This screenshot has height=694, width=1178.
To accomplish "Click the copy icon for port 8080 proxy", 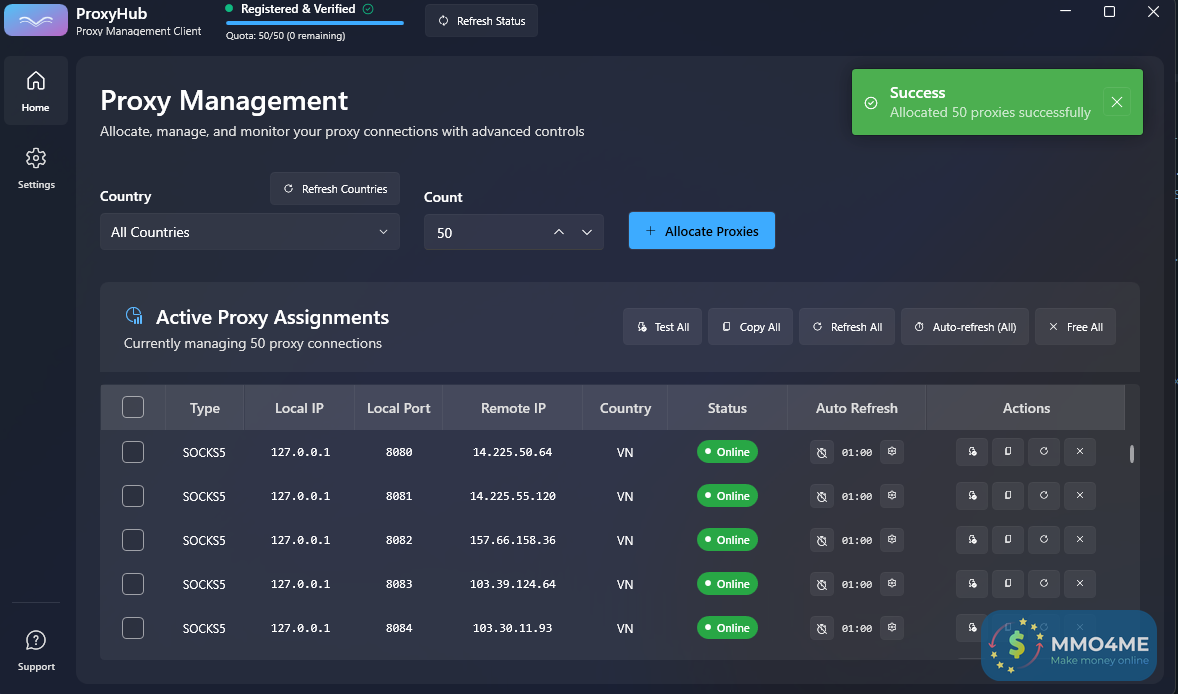I will coord(1008,452).
